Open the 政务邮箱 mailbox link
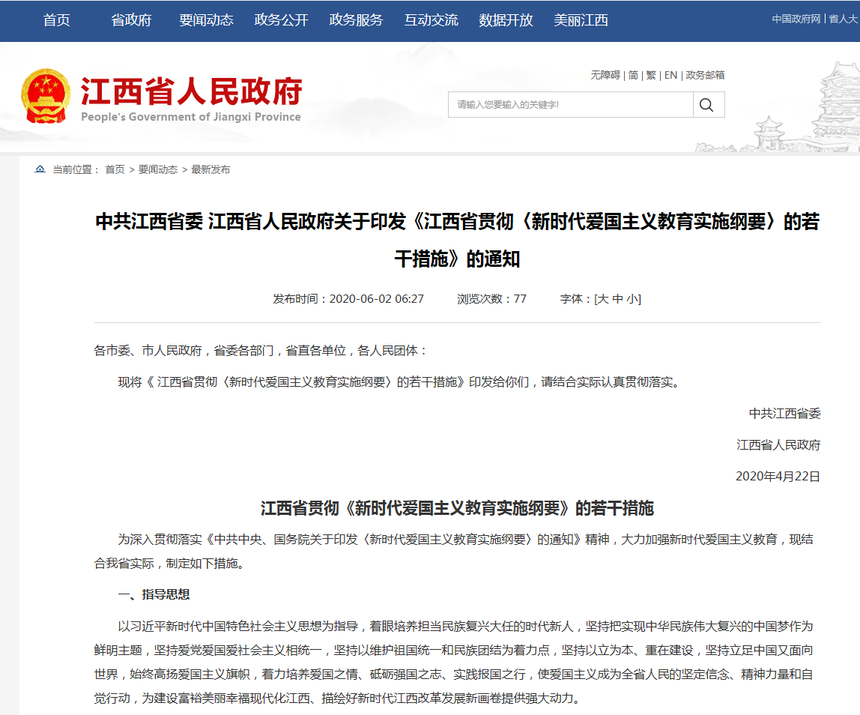 [x=705, y=75]
